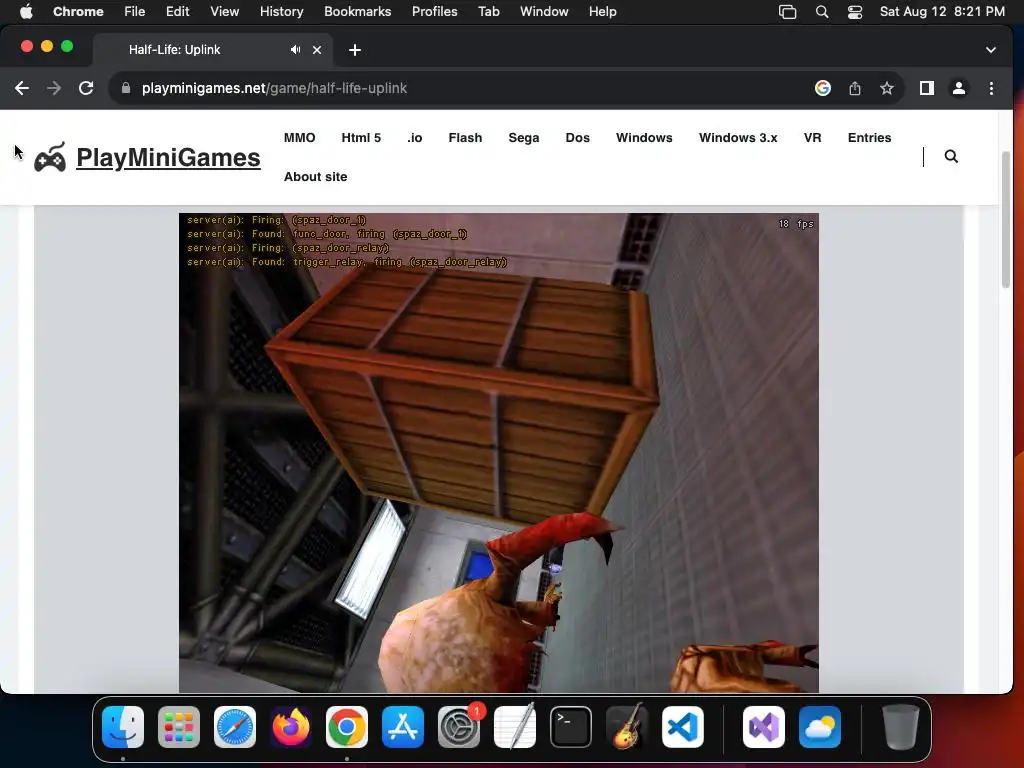Open the Window menu

click(544, 12)
